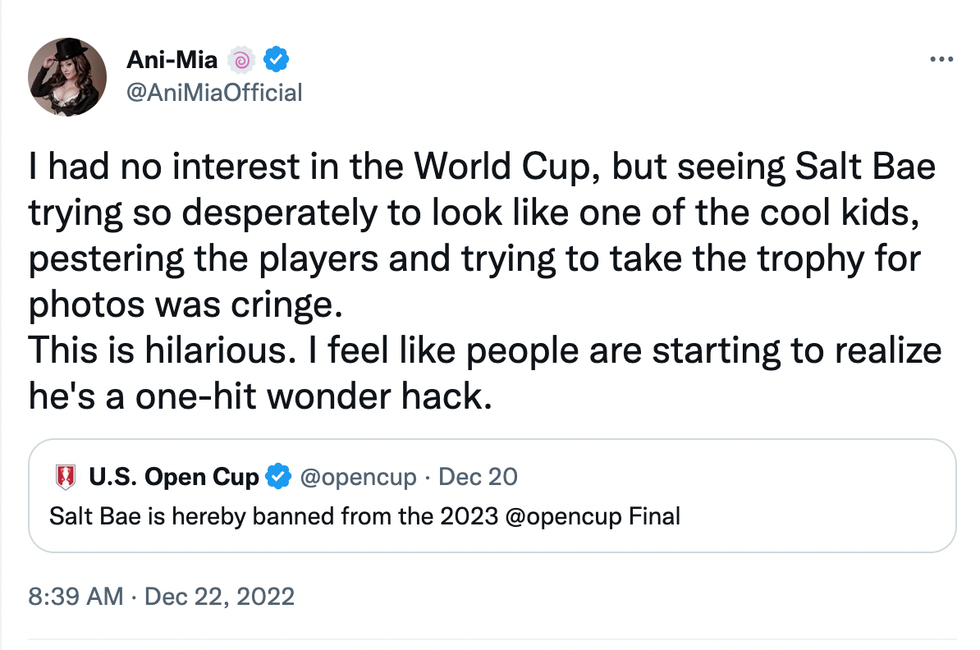Open the U.S. Open Cup account name
This screenshot has width=980, height=650.
pyautogui.click(x=173, y=477)
